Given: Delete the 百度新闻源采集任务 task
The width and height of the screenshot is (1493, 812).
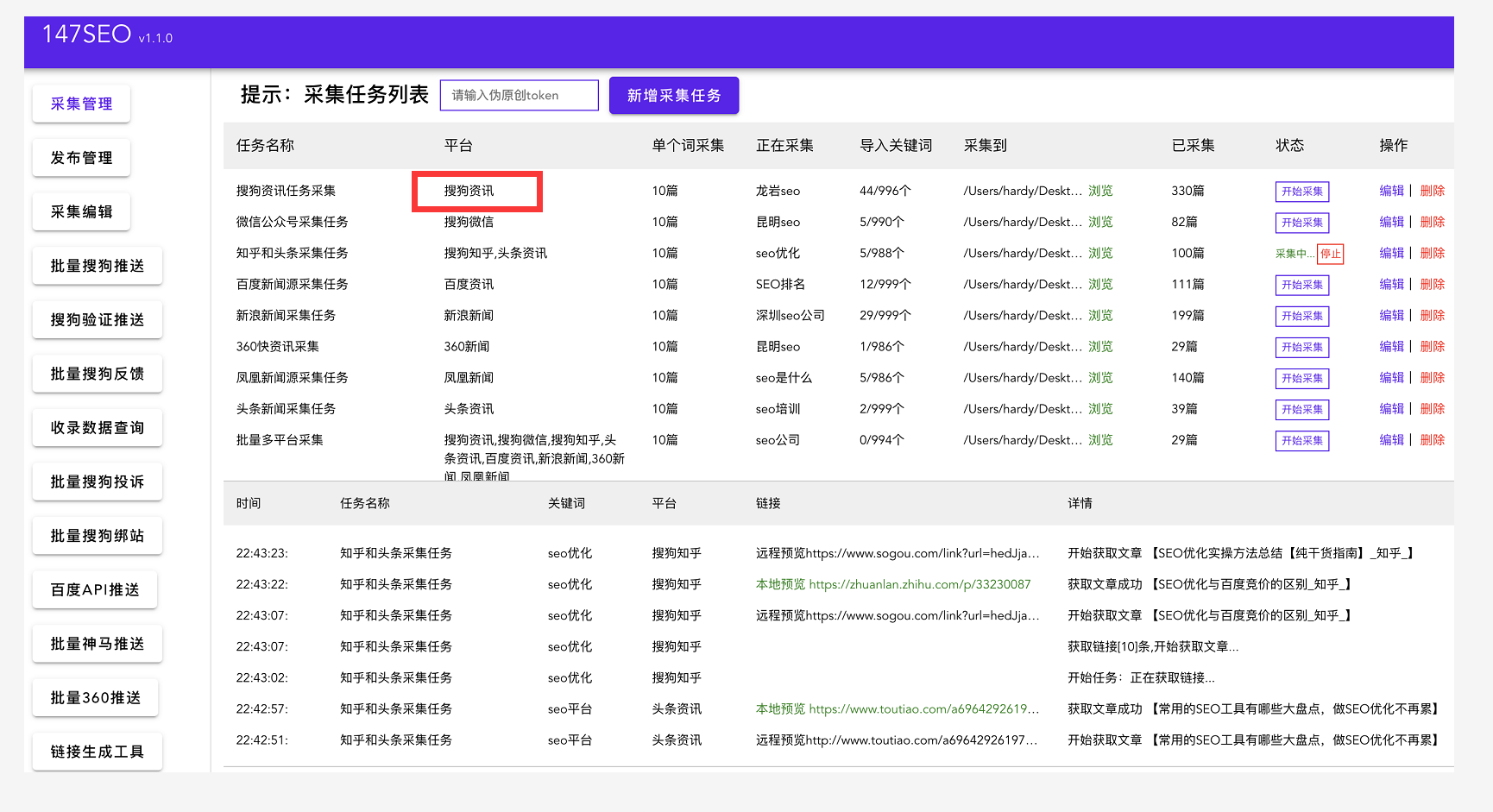Looking at the screenshot, I should (x=1433, y=284).
